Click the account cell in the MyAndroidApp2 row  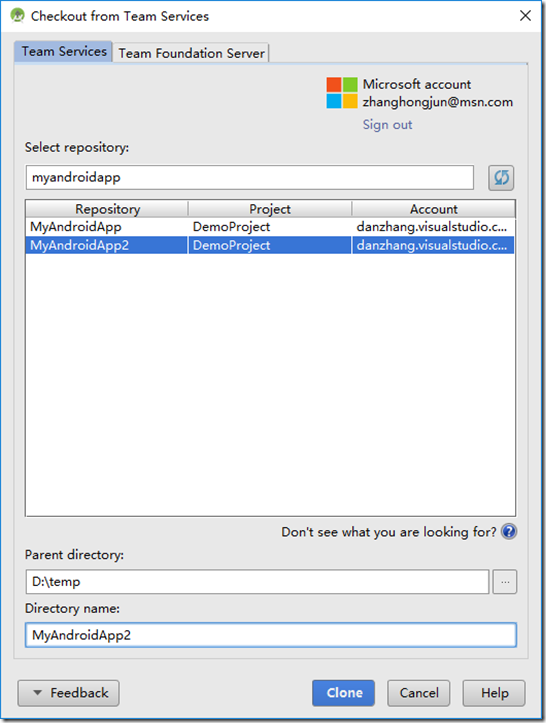(432, 245)
